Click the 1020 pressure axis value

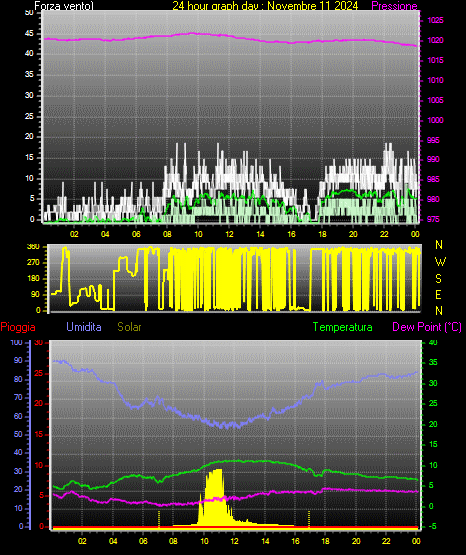435,40
